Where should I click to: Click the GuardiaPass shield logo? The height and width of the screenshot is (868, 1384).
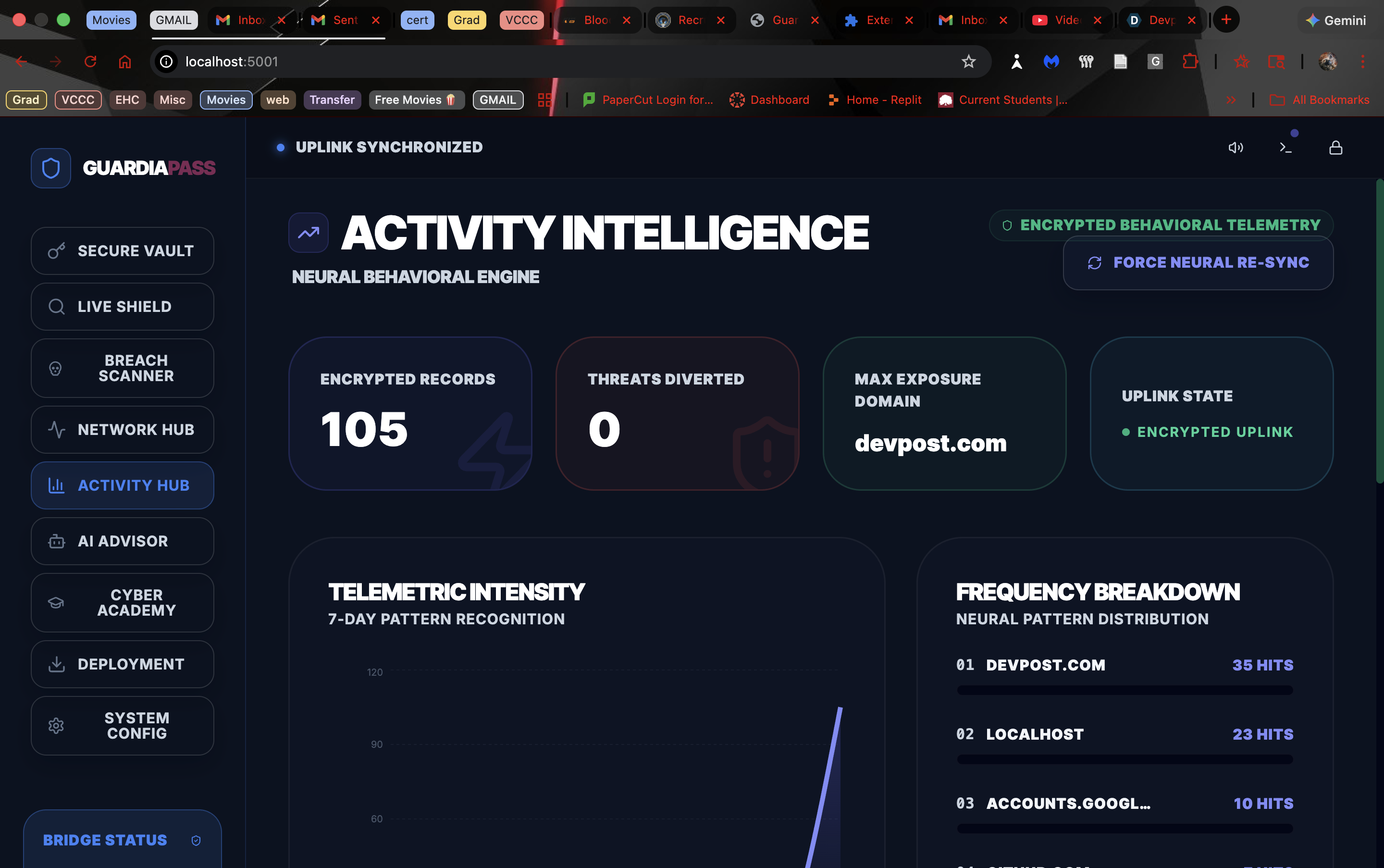[51, 168]
